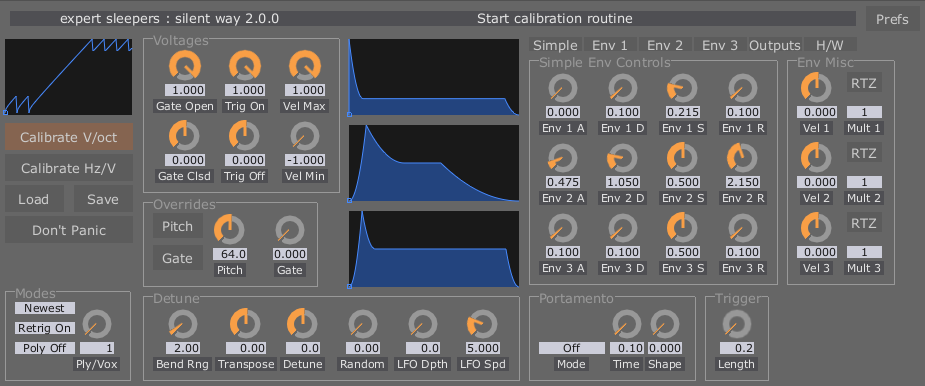Click the Portamento Time knob

[626, 324]
